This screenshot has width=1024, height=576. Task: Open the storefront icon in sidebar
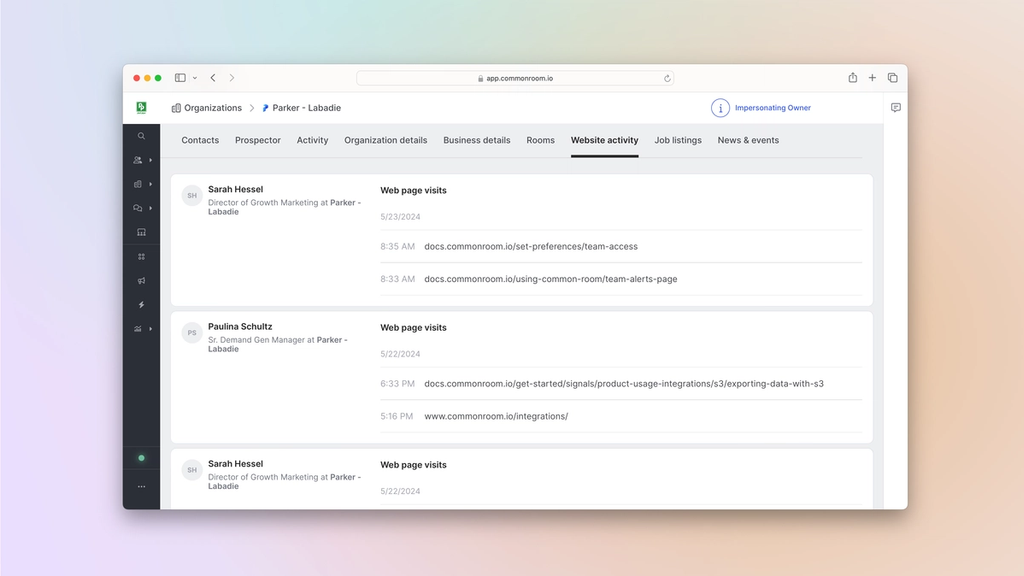[x=141, y=232]
